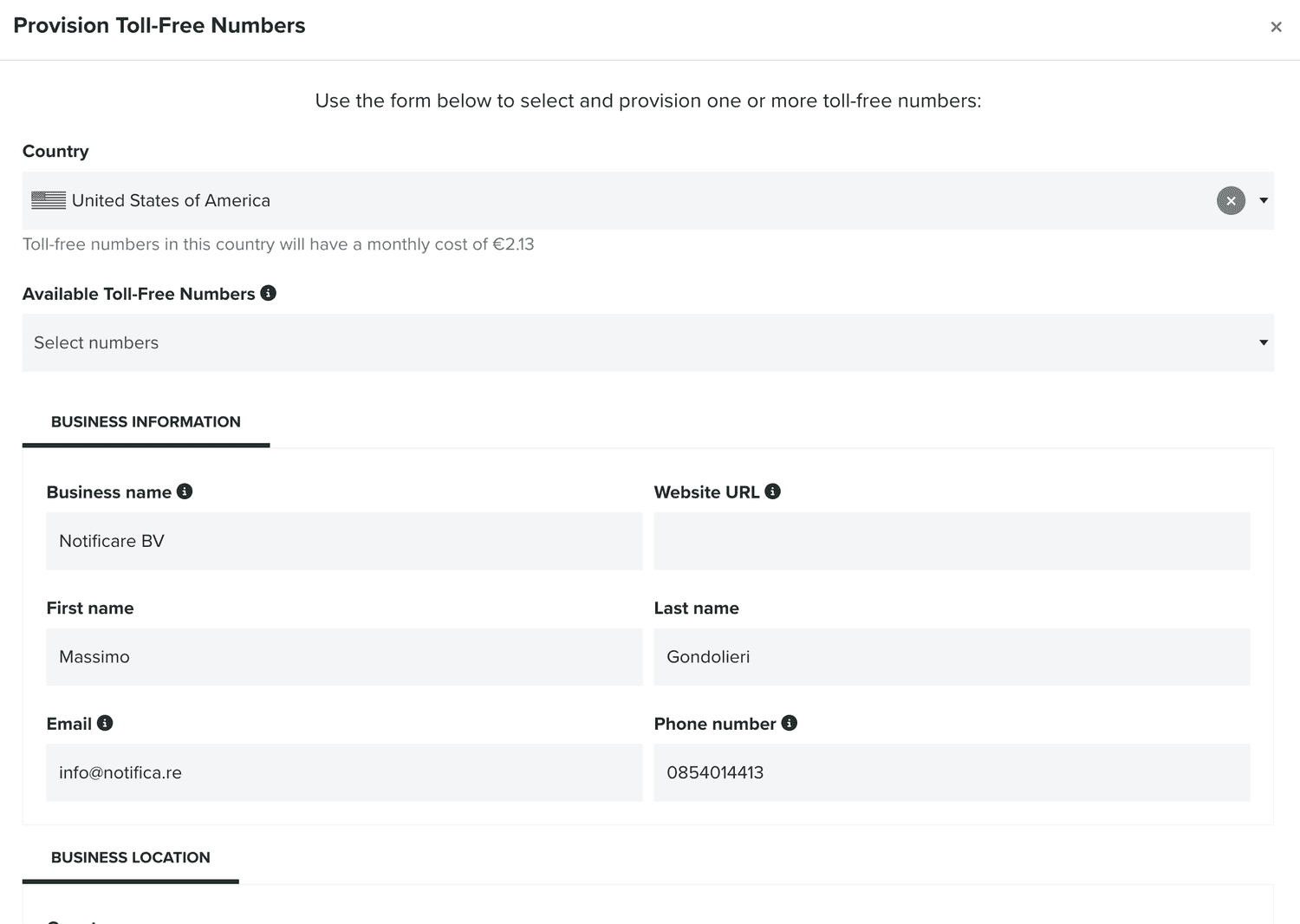Viewport: 1300px width, 924px height.
Task: Click the Business name info icon
Action: tap(185, 491)
